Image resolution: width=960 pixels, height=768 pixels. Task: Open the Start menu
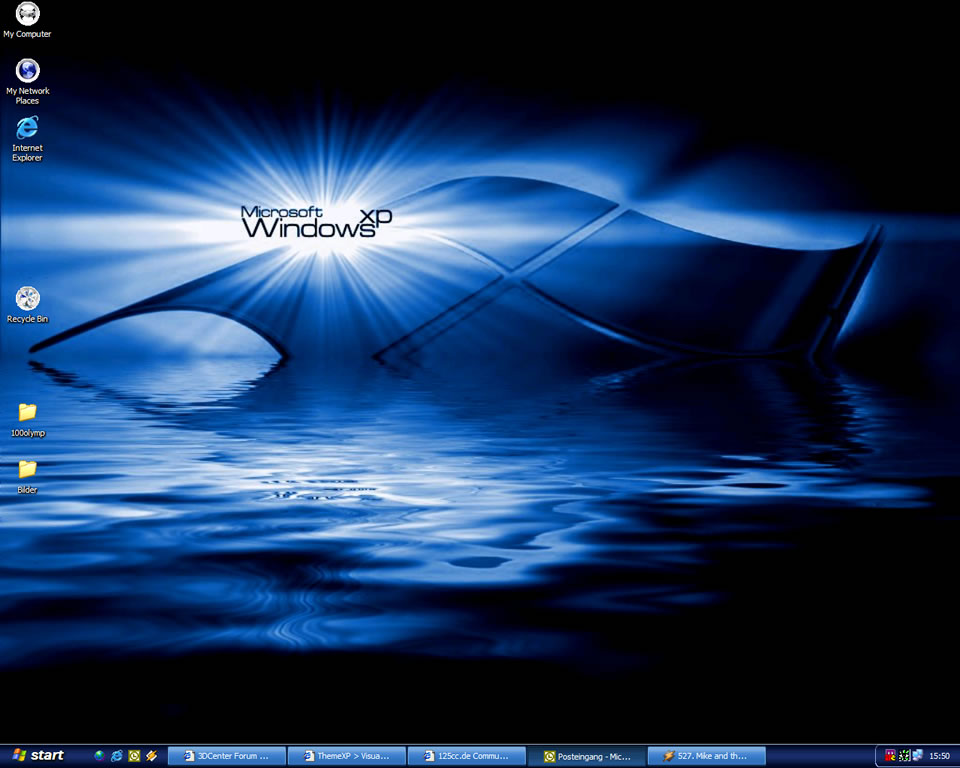point(38,755)
